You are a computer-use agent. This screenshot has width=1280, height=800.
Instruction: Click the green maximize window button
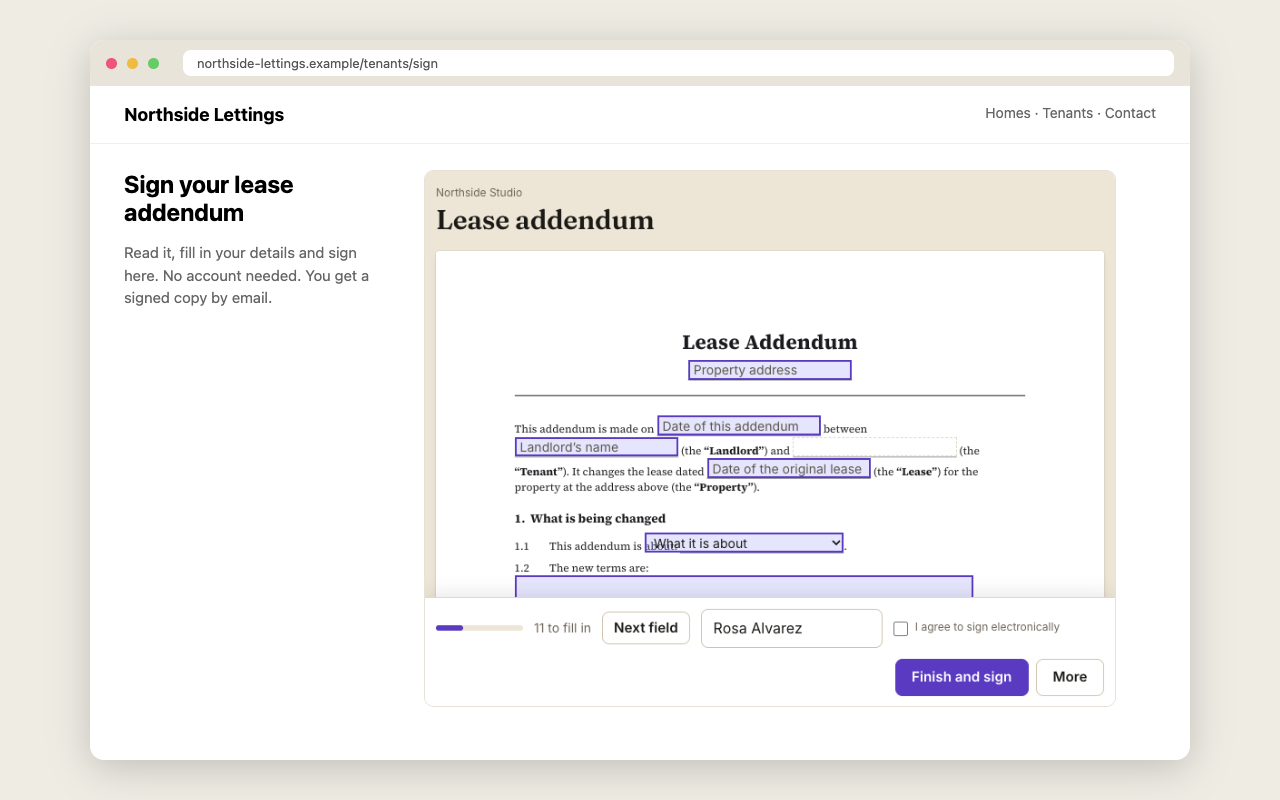(x=153, y=63)
